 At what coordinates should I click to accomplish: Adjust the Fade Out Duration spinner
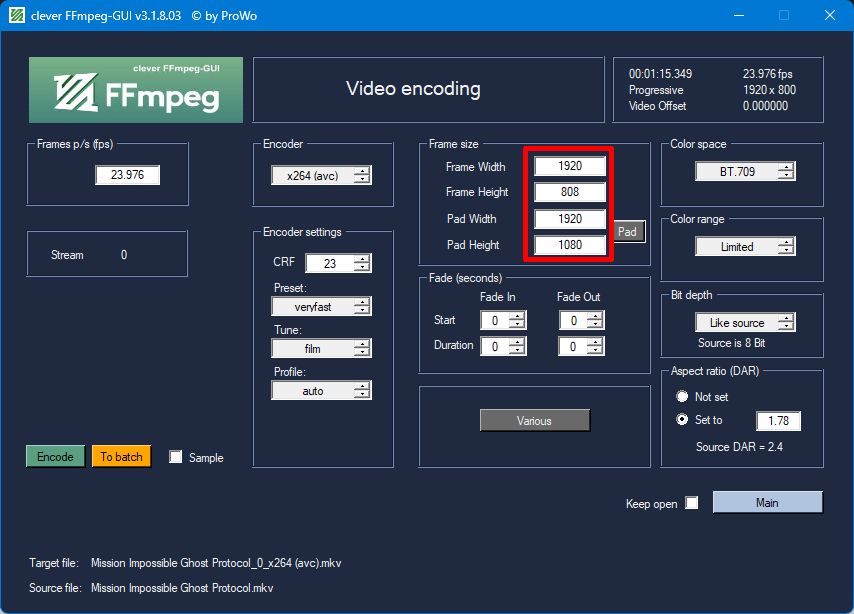tap(582, 346)
